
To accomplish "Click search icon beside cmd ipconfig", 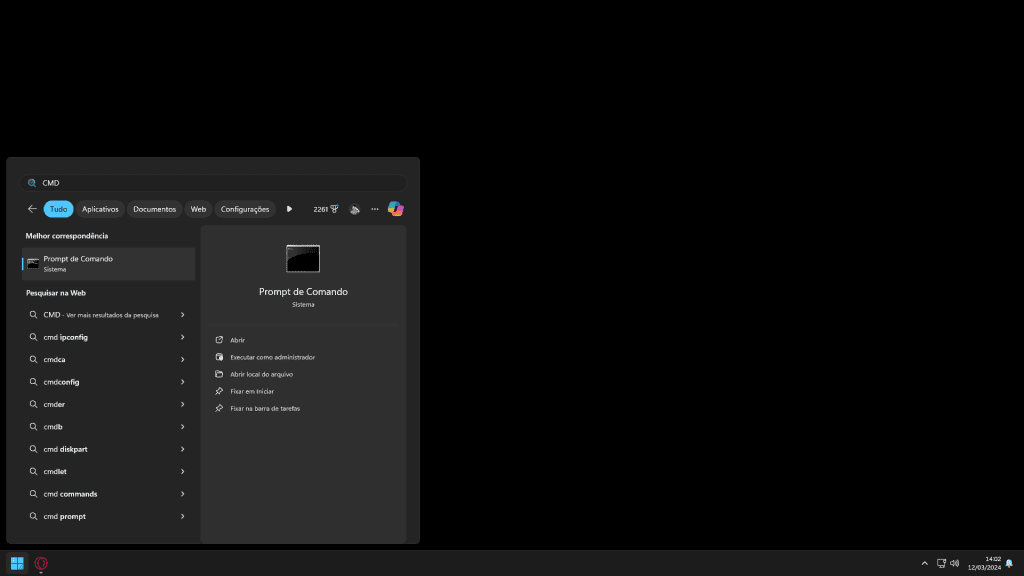I will coord(33,337).
